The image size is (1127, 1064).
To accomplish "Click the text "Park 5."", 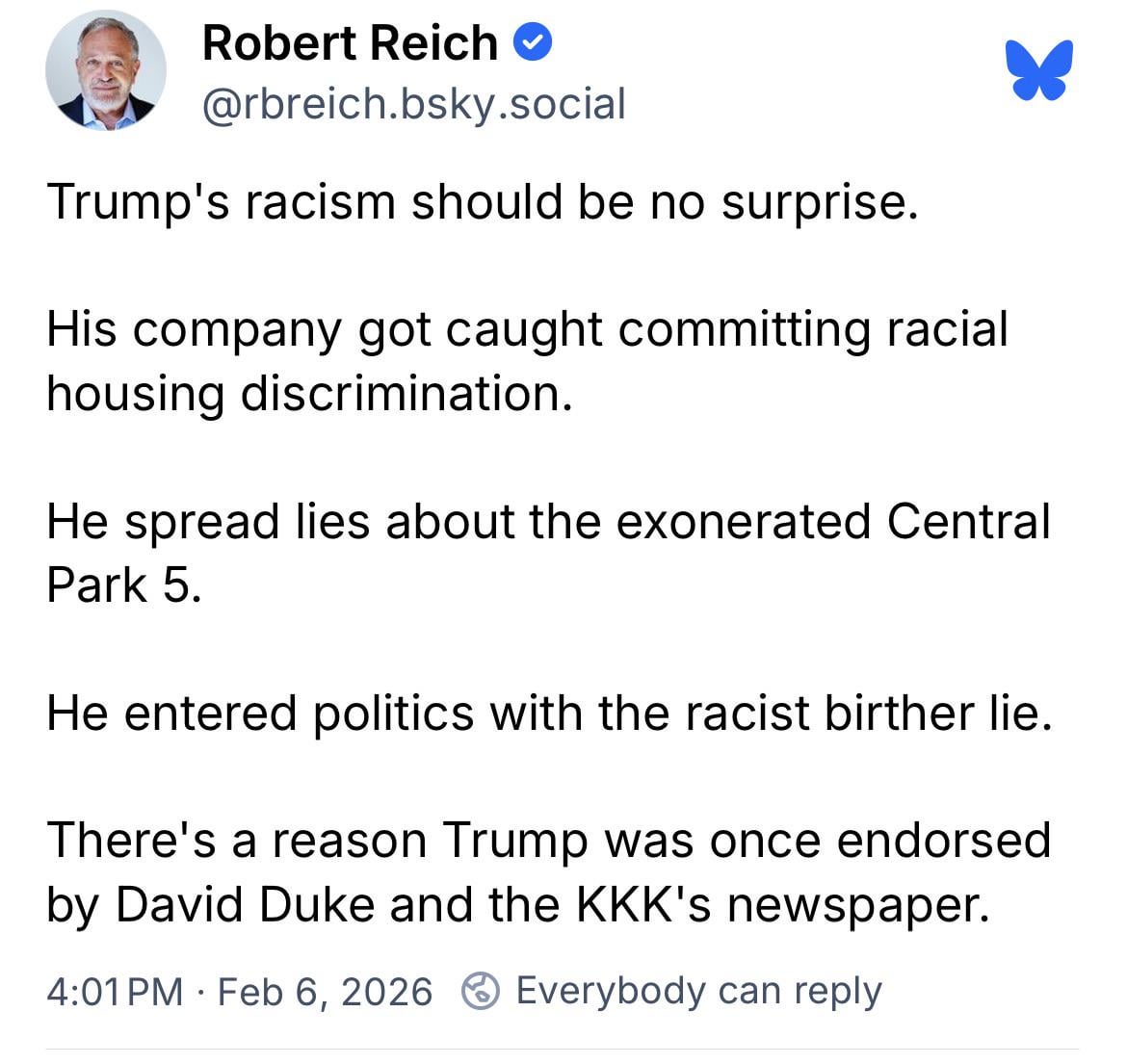I will coord(124,584).
